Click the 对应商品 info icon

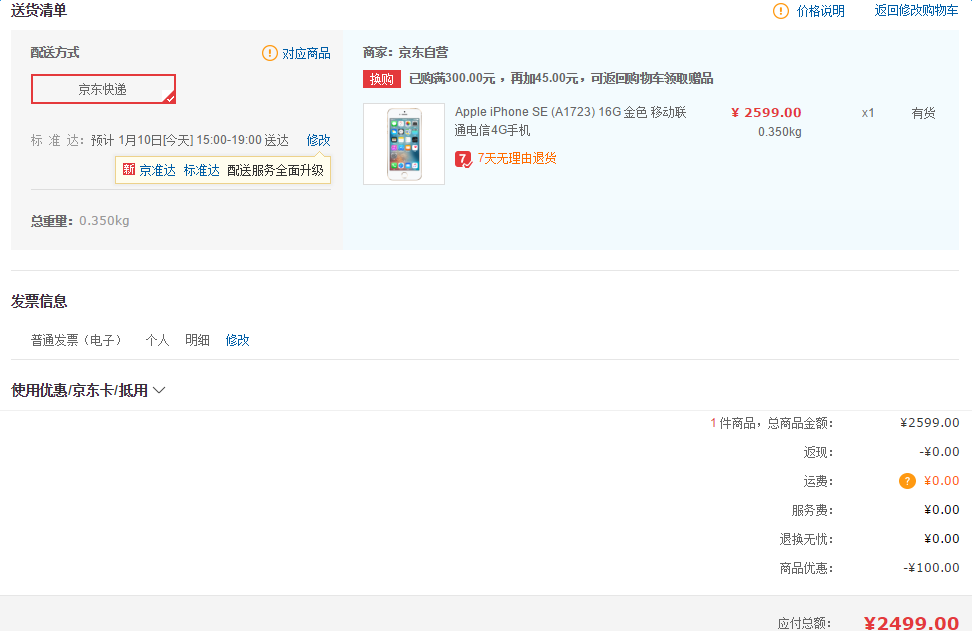[x=270, y=53]
